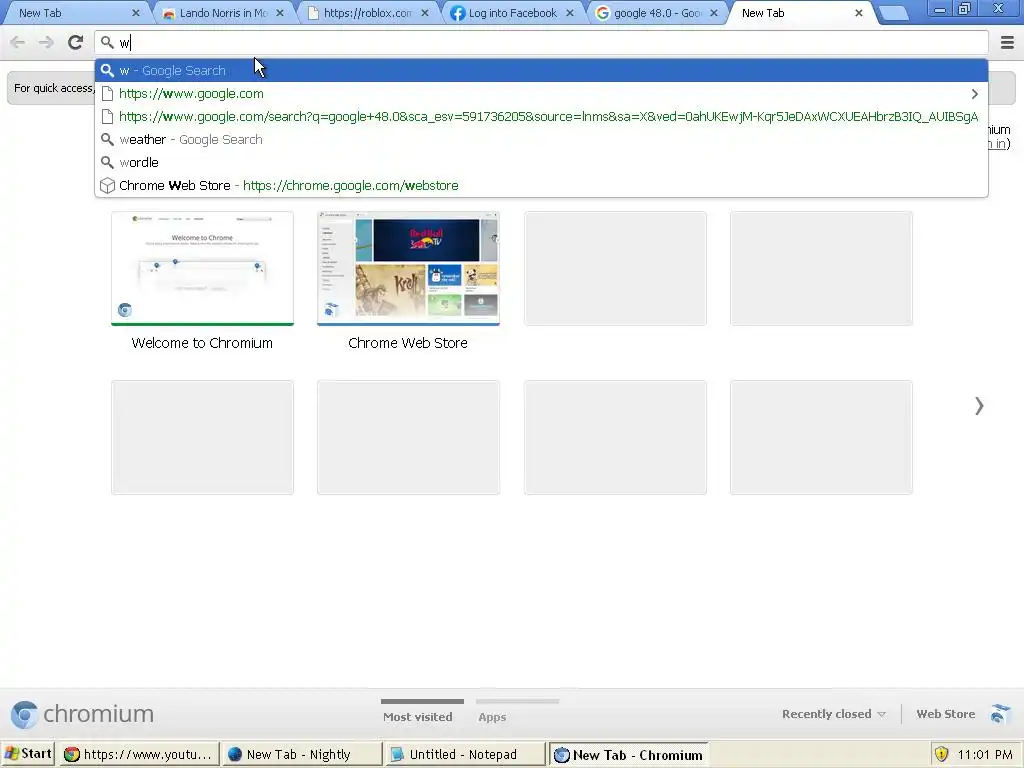Viewport: 1024px width, 768px height.
Task: Switch to the google 48.0 tab
Action: pyautogui.click(x=657, y=13)
